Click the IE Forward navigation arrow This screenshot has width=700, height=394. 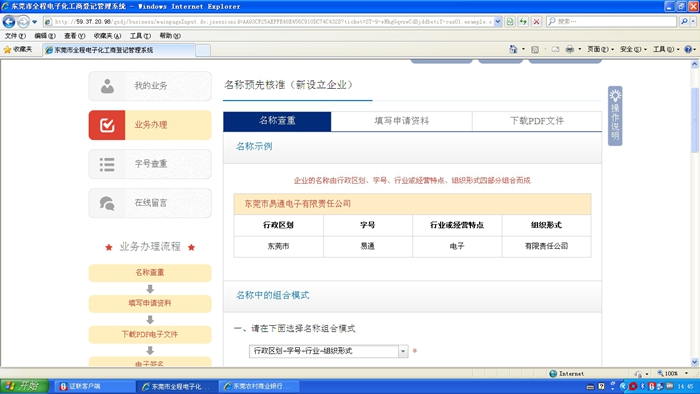23,21
